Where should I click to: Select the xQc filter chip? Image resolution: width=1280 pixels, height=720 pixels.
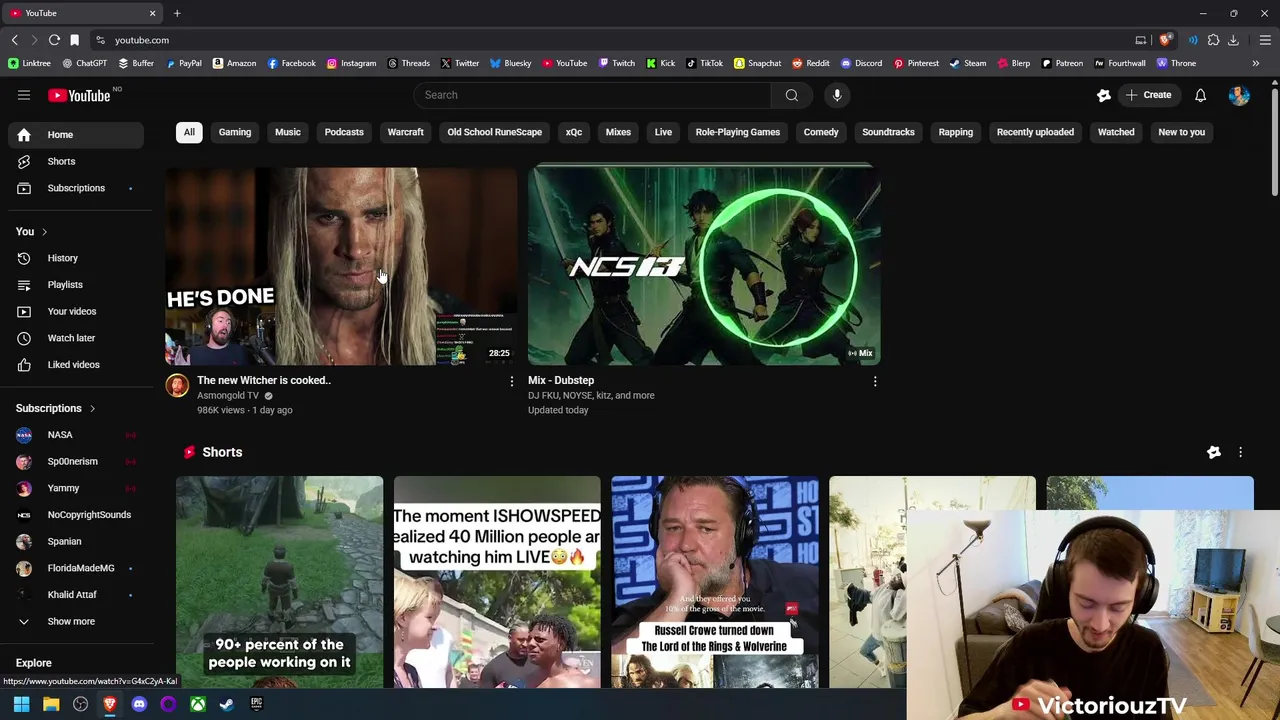point(574,132)
